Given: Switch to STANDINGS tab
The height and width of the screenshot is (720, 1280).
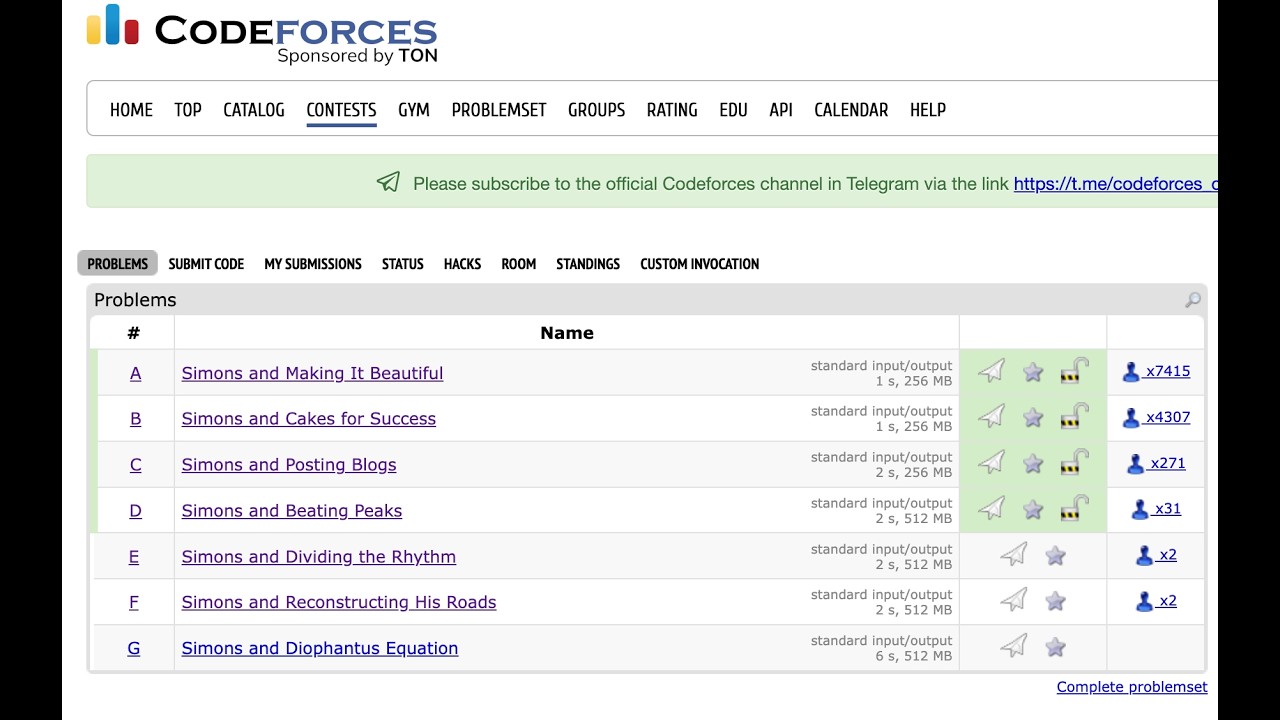Looking at the screenshot, I should tap(588, 264).
